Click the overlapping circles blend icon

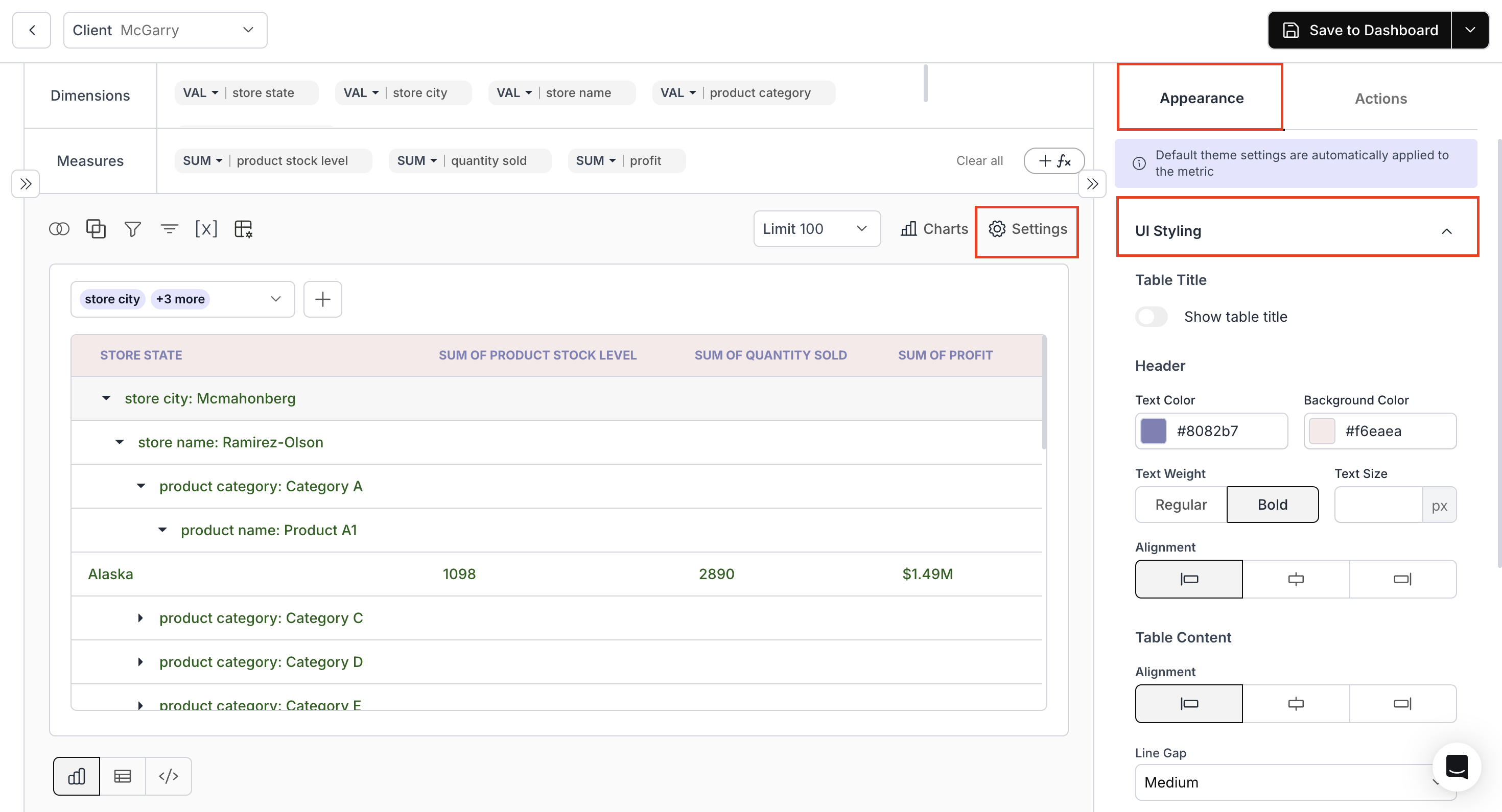(59, 228)
